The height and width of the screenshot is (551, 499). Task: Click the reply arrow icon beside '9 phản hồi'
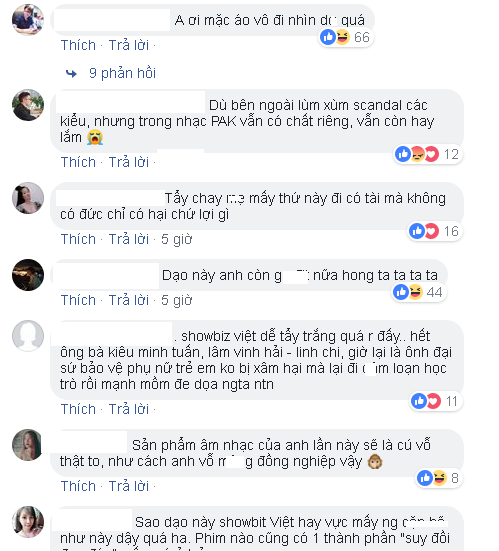click(71, 73)
